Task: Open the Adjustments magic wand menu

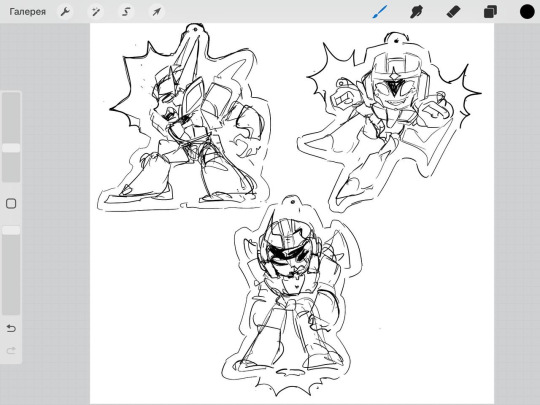Action: click(x=95, y=12)
